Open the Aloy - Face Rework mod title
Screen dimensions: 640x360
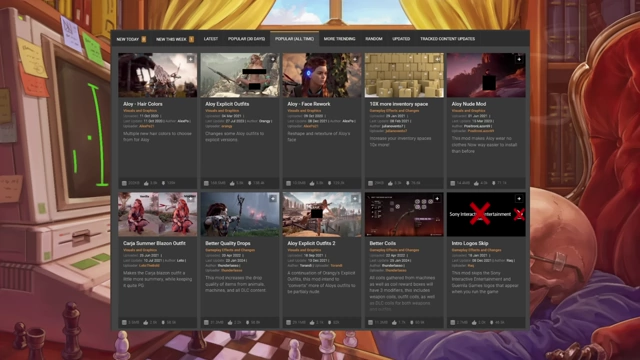pyautogui.click(x=309, y=104)
